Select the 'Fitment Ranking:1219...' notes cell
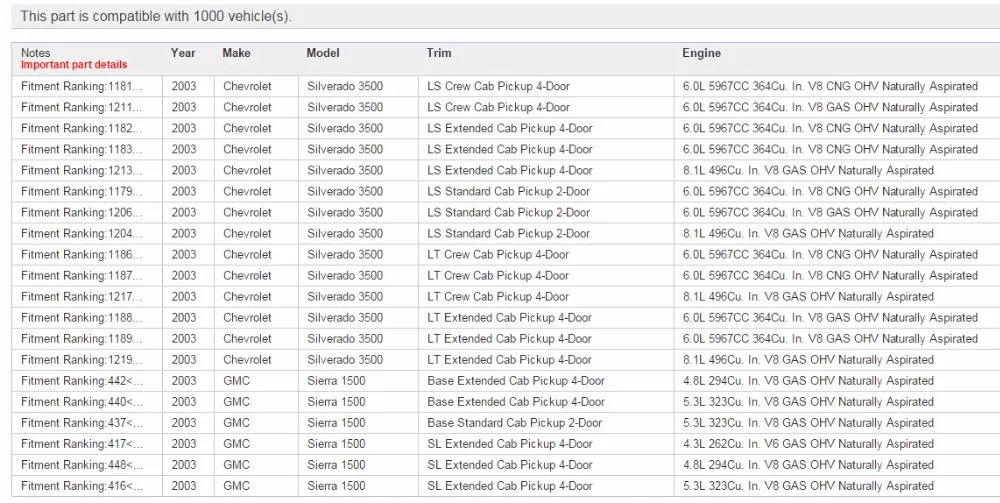Screen dimensions: 1000x503 [87, 360]
